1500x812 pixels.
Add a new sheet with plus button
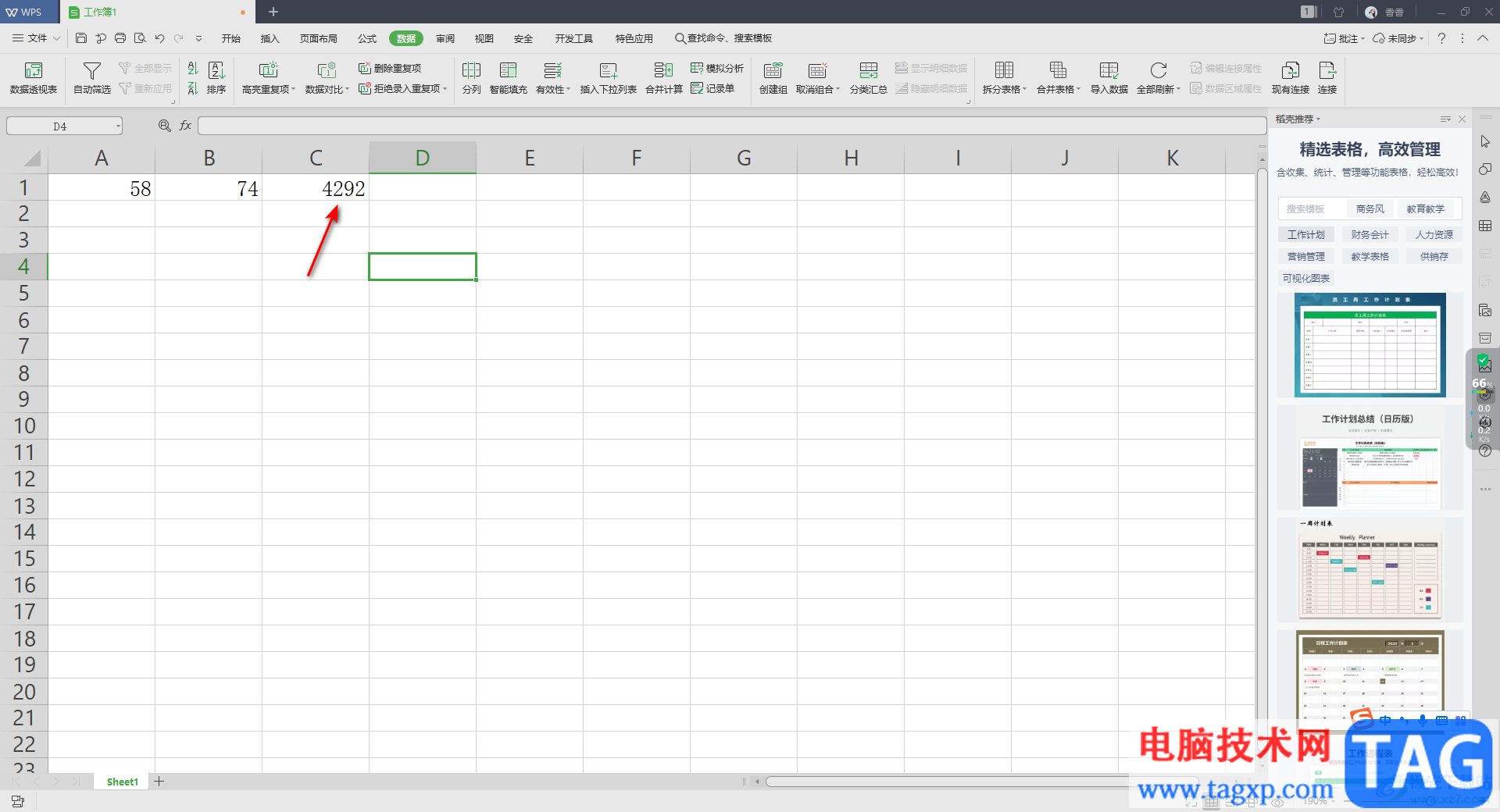coord(159,781)
